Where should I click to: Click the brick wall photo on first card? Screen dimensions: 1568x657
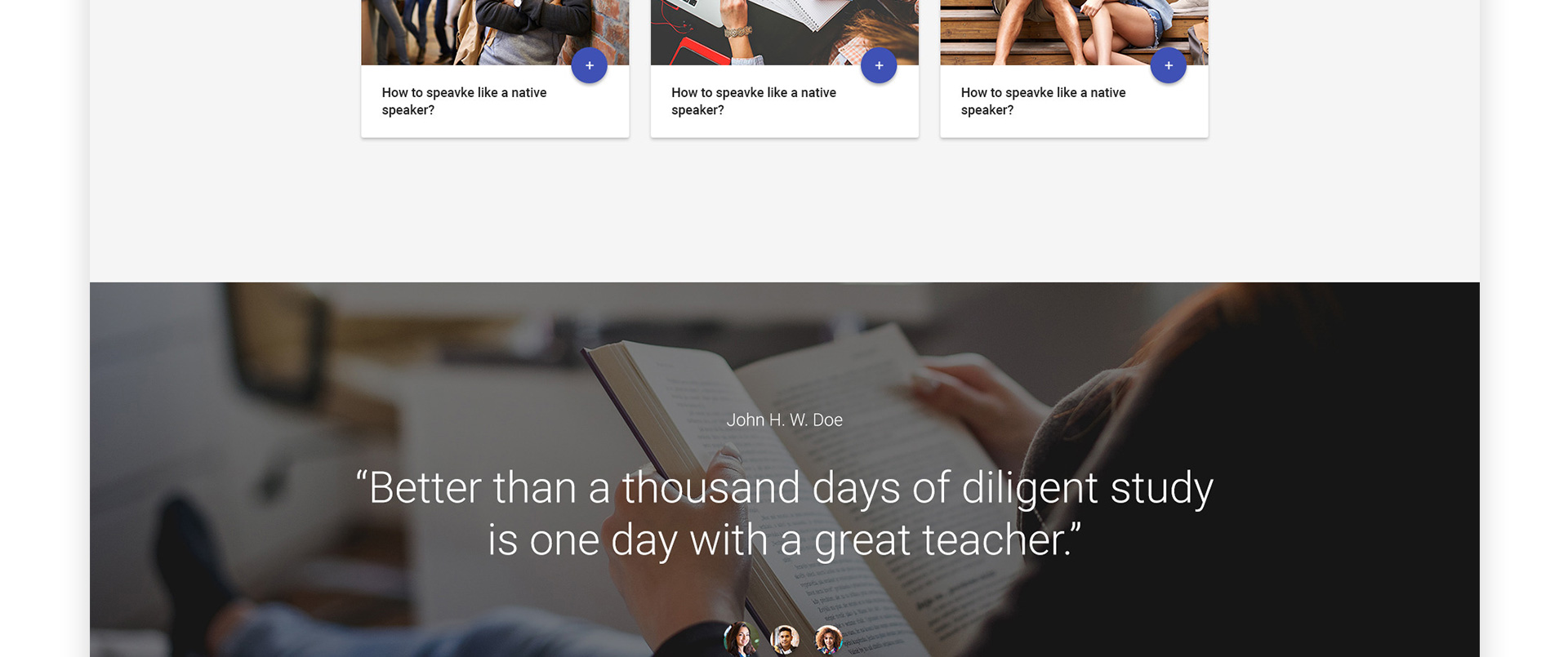[495, 32]
